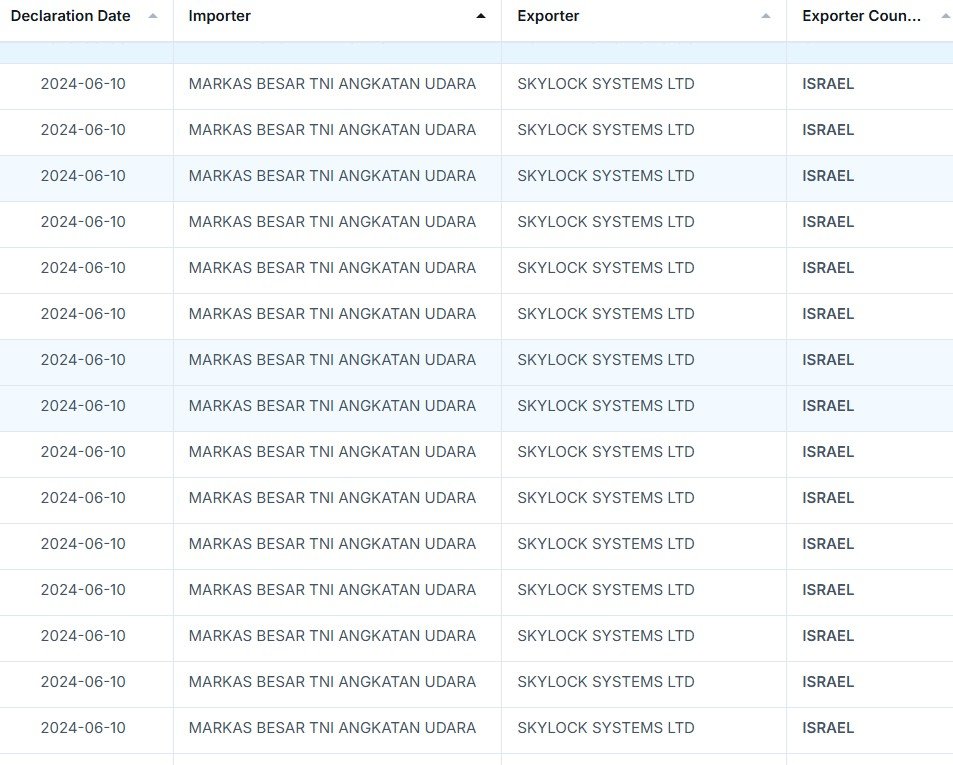Click the truncated Exporter Country header label
This screenshot has width=953, height=765.
click(861, 16)
